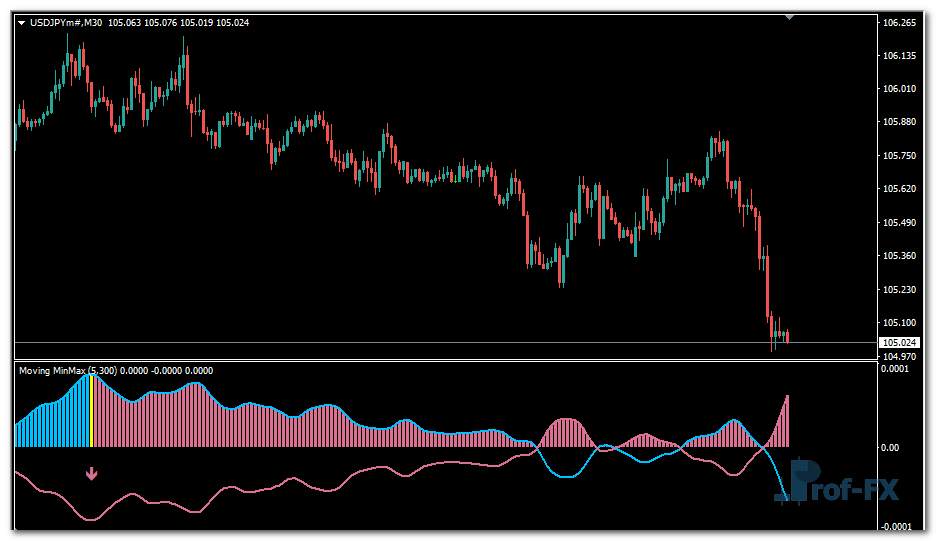The height and width of the screenshot is (541, 936).
Task: Click the 106.265 price scale label
Action: (x=899, y=22)
